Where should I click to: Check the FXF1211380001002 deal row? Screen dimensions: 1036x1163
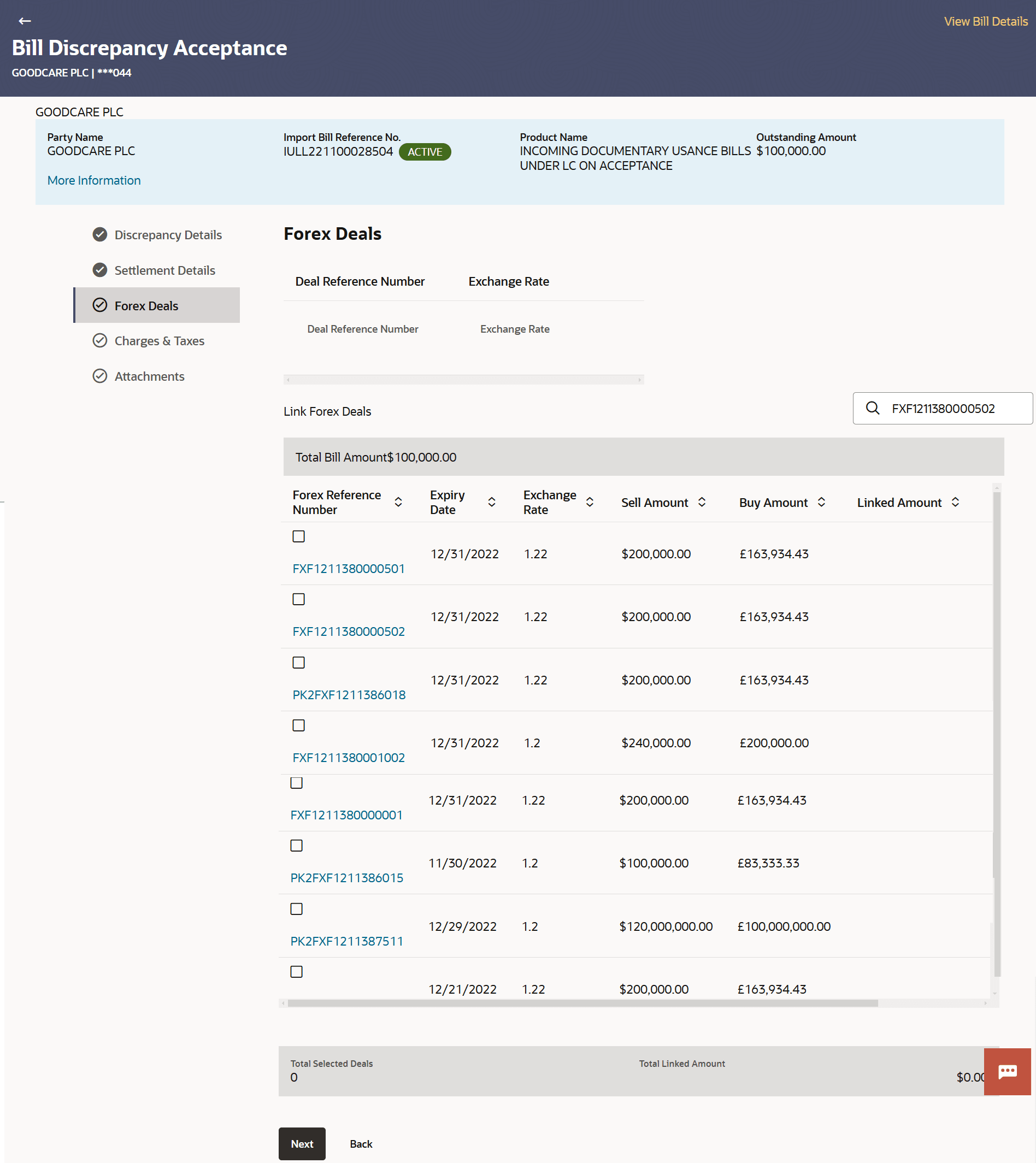click(x=298, y=725)
